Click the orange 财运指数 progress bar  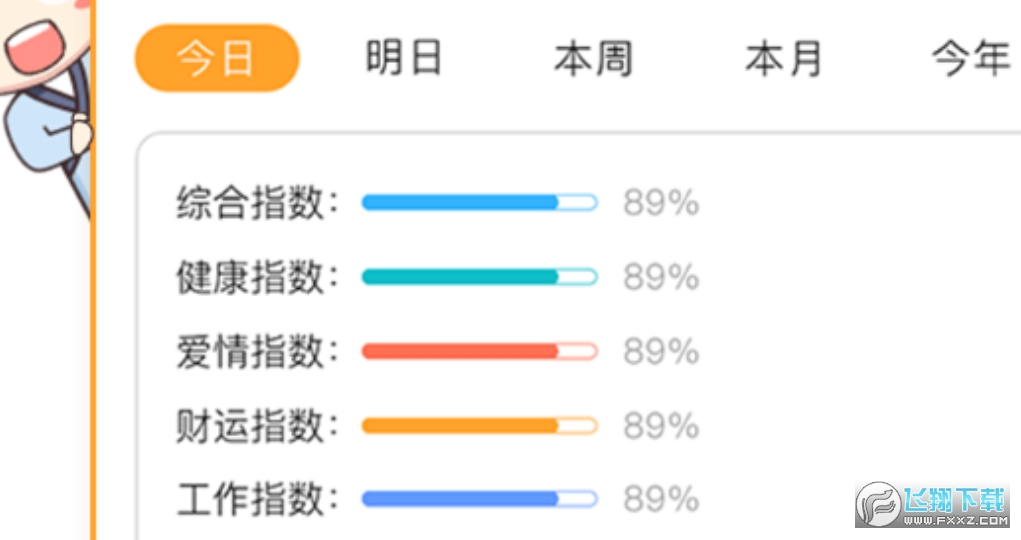[480, 426]
